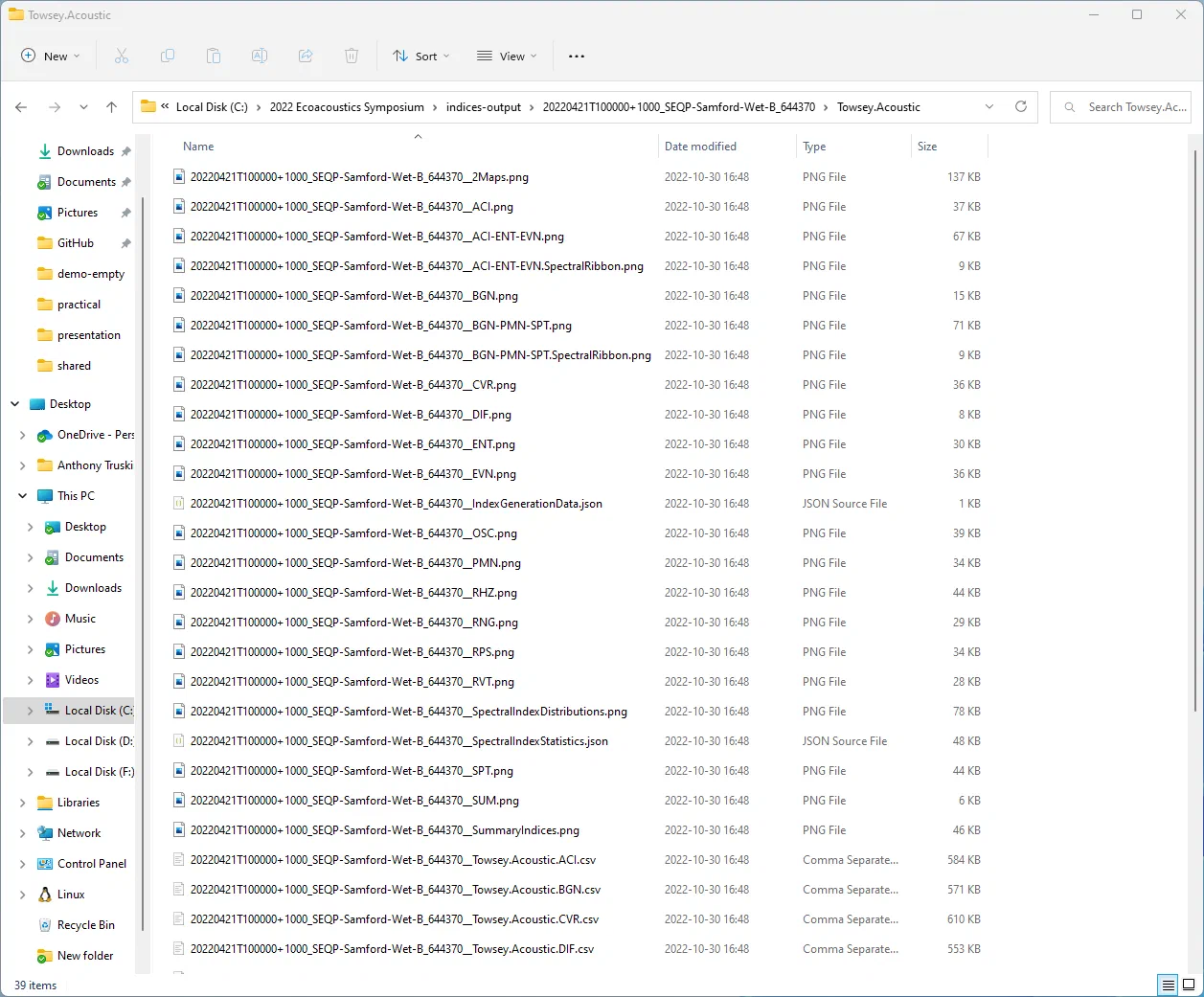Select the Towsey.Acoustic.ACI.csv file icon
Viewport: 1204px width, 997px height.
point(178,859)
